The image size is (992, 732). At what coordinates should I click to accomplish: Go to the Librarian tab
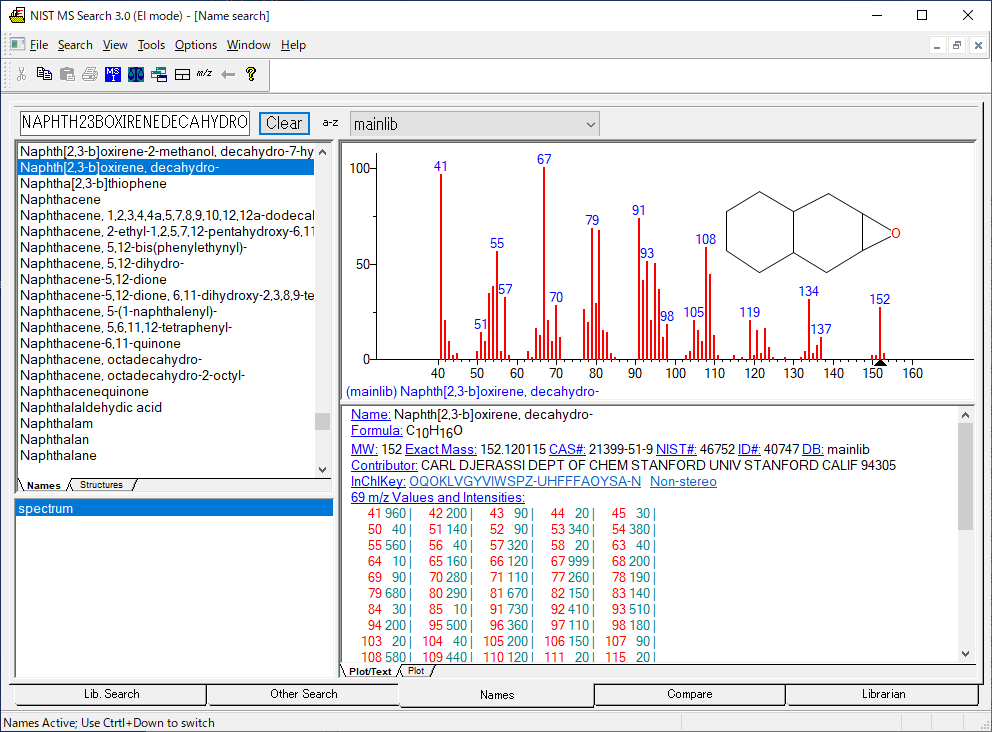coord(883,694)
